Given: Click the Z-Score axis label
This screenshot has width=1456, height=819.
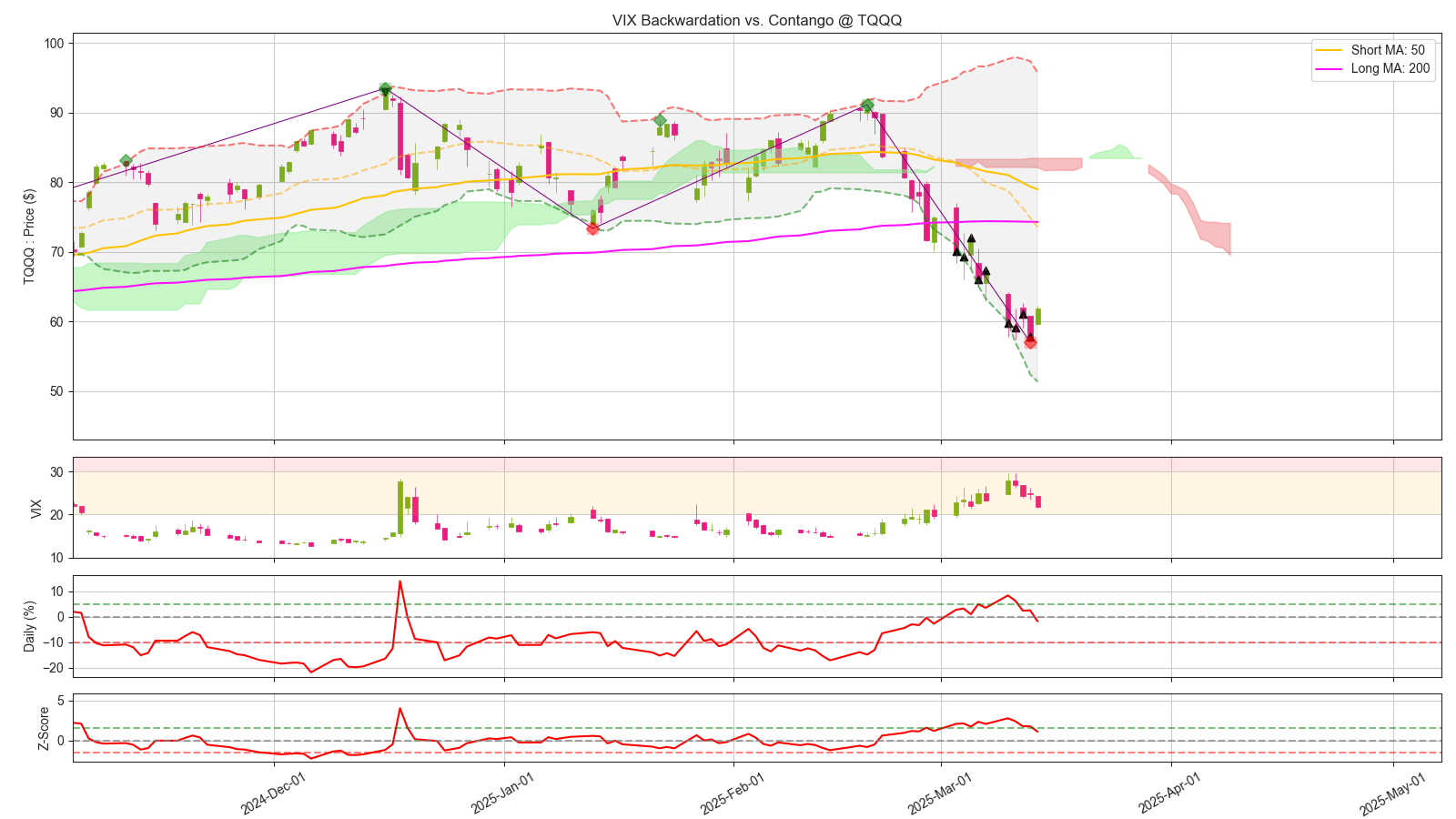Looking at the screenshot, I should 44,728.
